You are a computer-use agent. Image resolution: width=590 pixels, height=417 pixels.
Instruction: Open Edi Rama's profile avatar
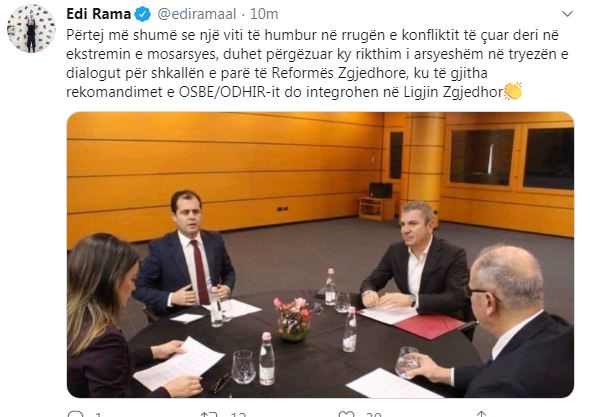tap(31, 29)
